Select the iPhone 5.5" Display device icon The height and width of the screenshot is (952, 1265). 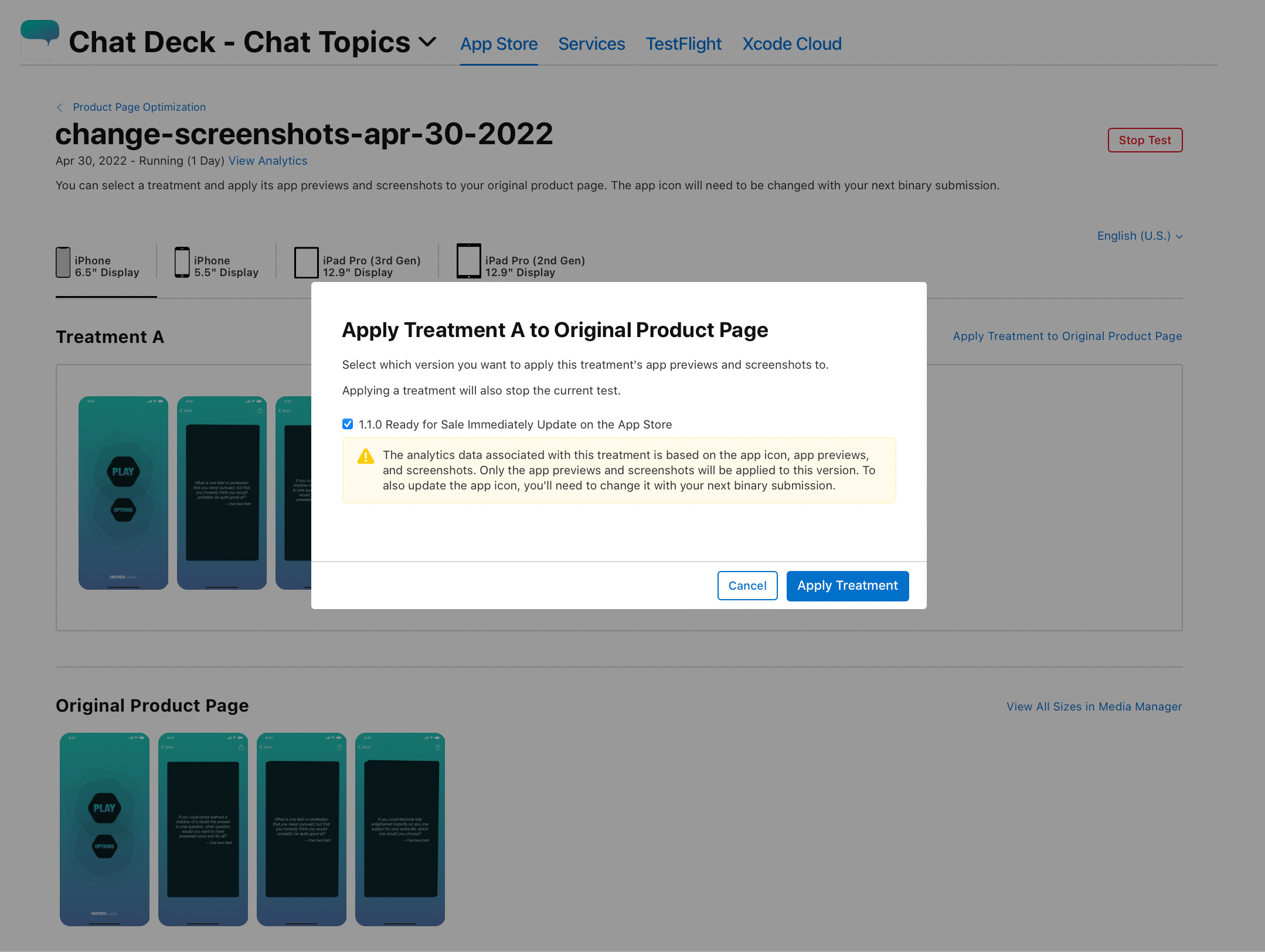[182, 261]
